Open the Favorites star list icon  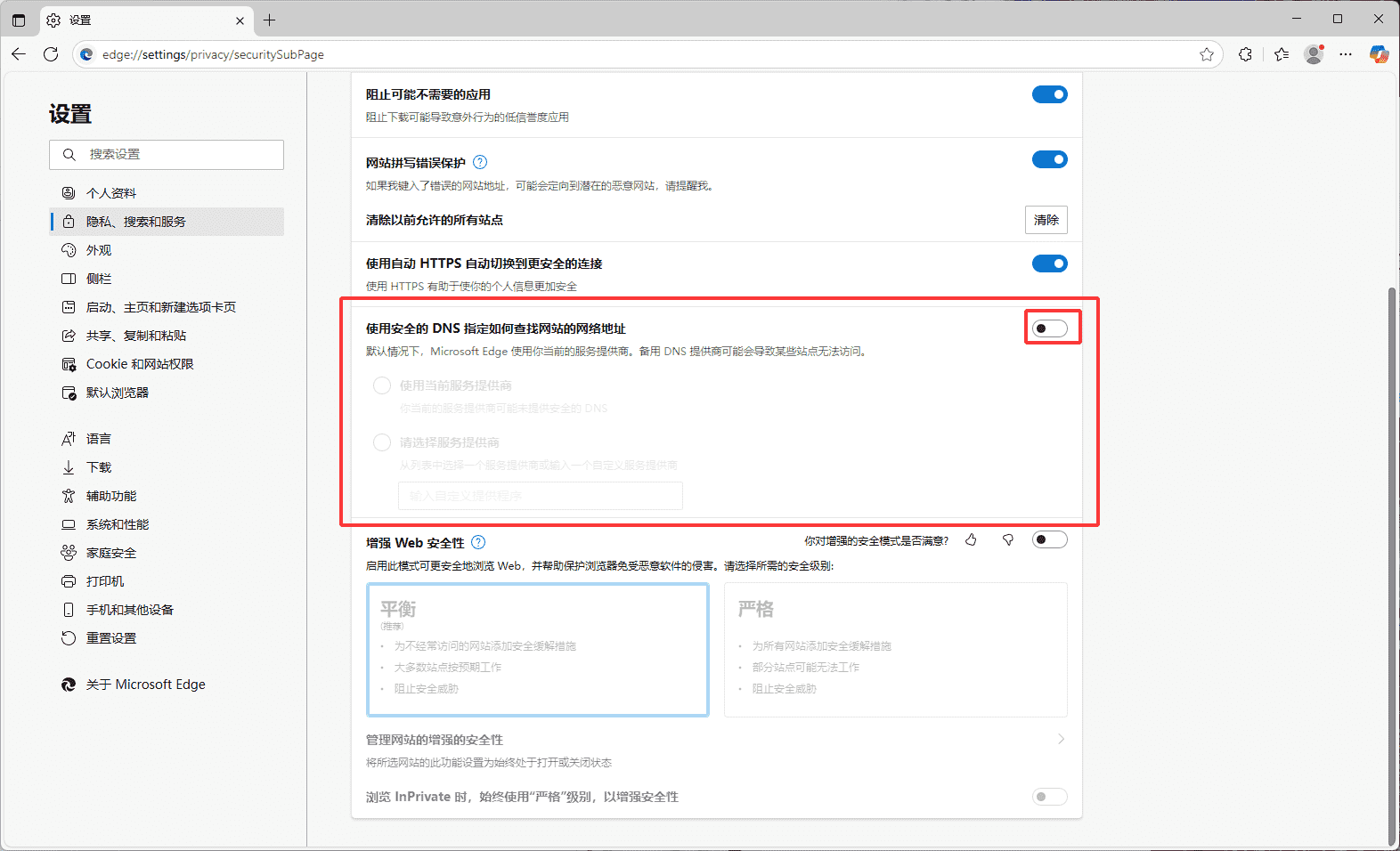1281,54
